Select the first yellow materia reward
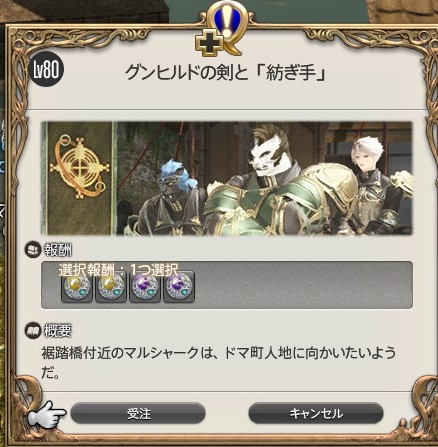Viewport: 438px width, 447px height. click(77, 286)
